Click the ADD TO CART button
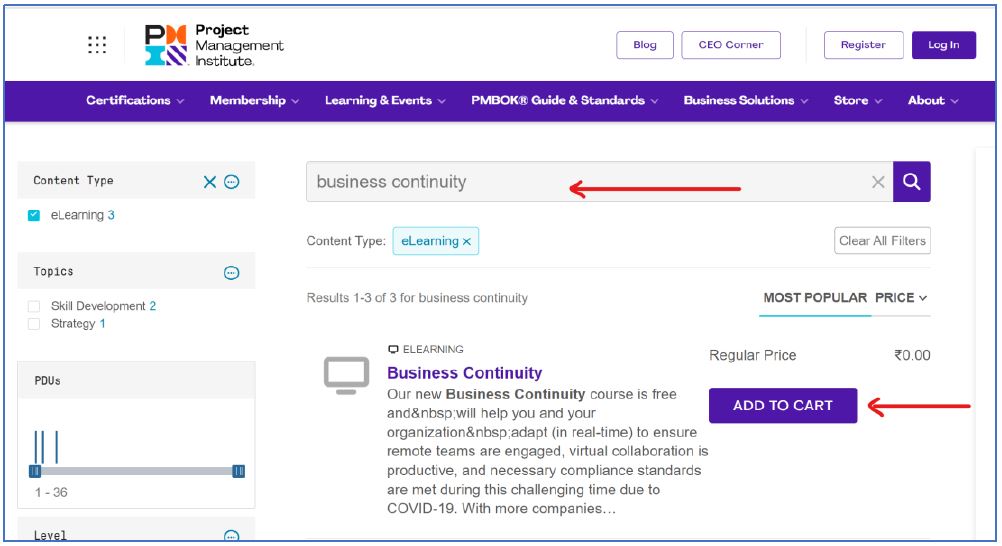1002x546 pixels. (783, 406)
